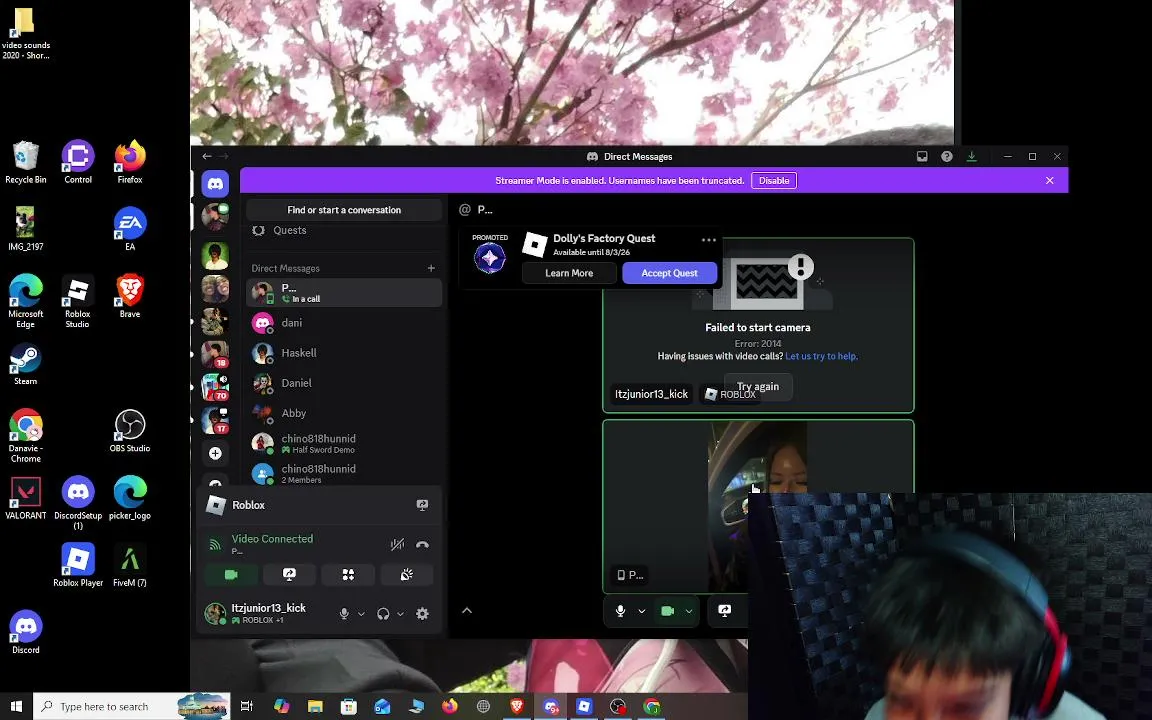The height and width of the screenshot is (720, 1152).
Task: Open conversation with Daniel
Action: (x=344, y=383)
